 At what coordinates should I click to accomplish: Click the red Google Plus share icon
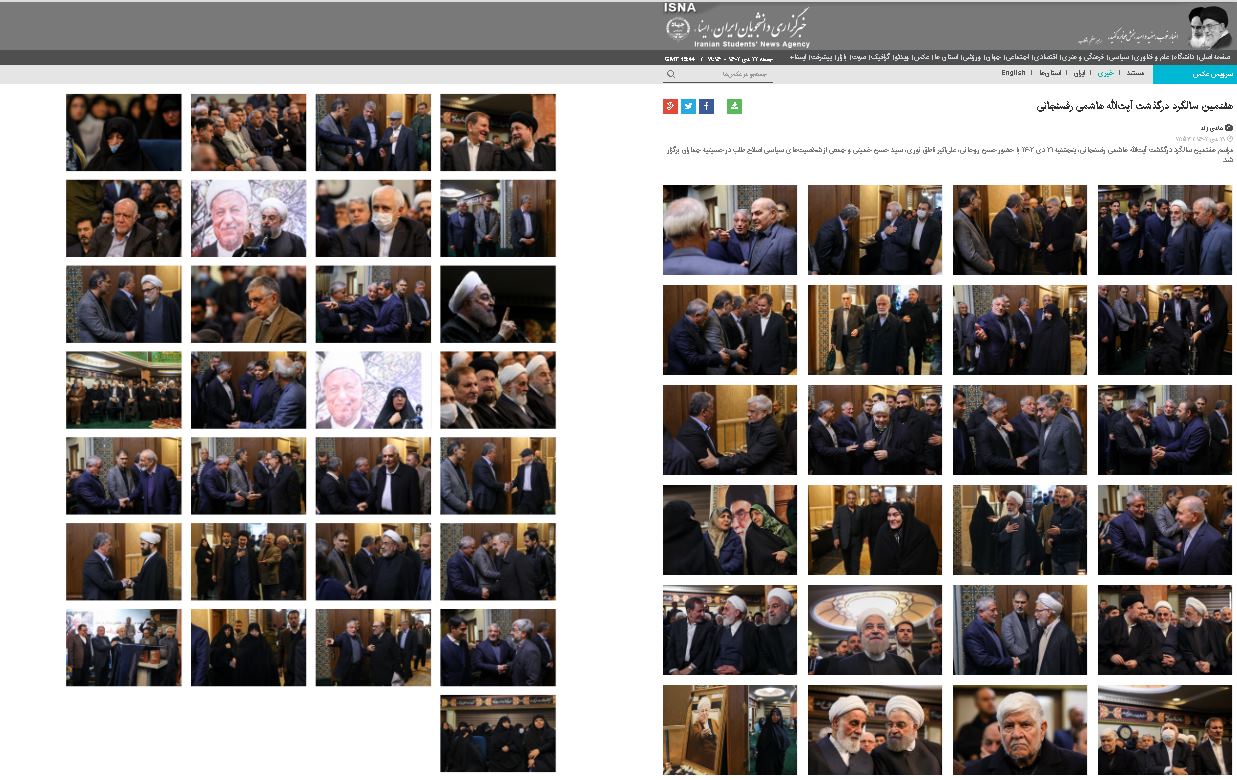click(670, 106)
